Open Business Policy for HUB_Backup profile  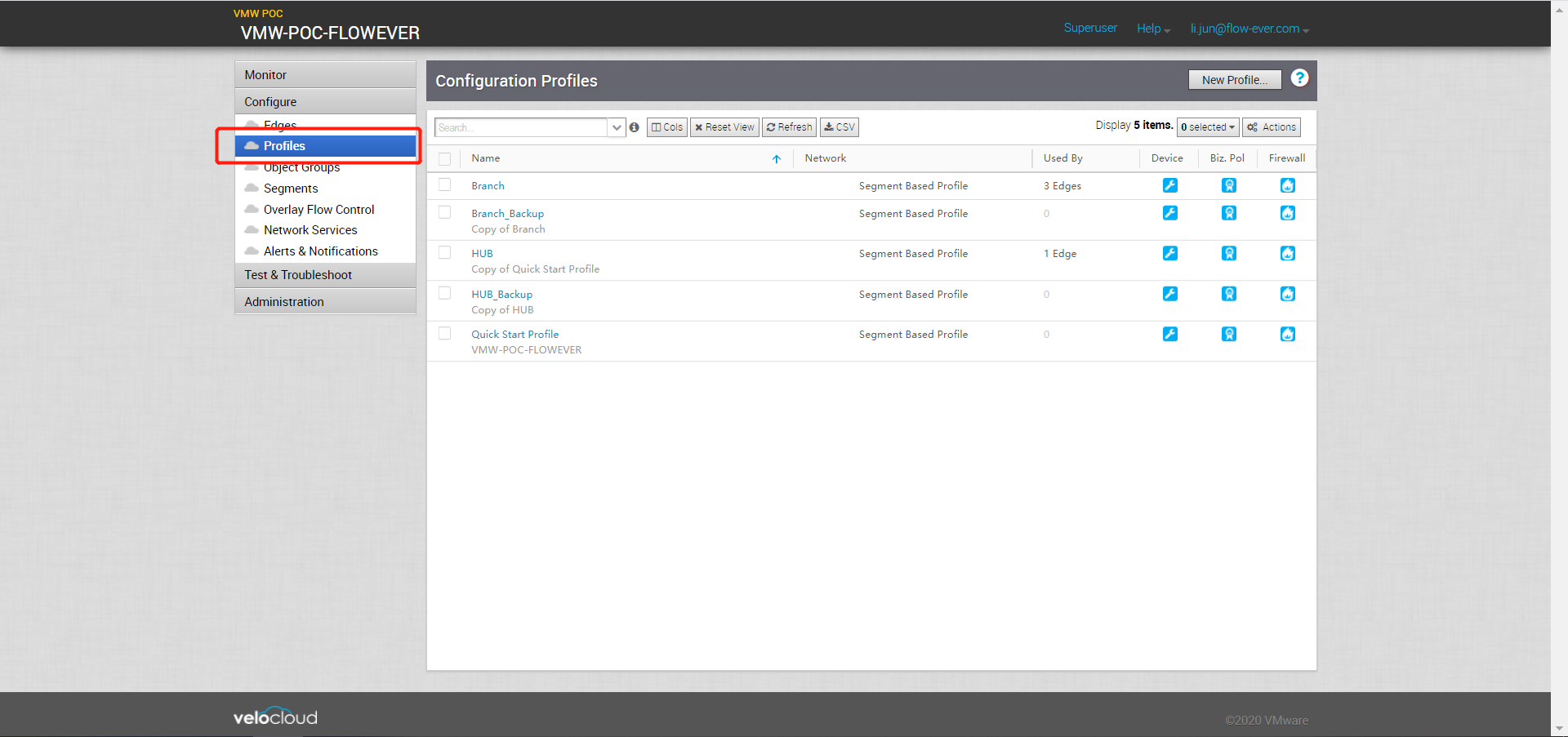click(1228, 294)
